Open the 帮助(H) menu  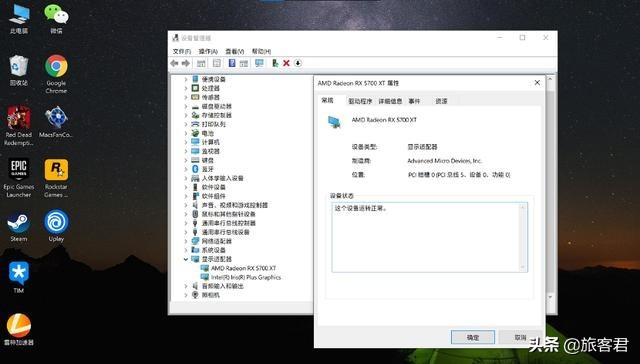(x=261, y=51)
